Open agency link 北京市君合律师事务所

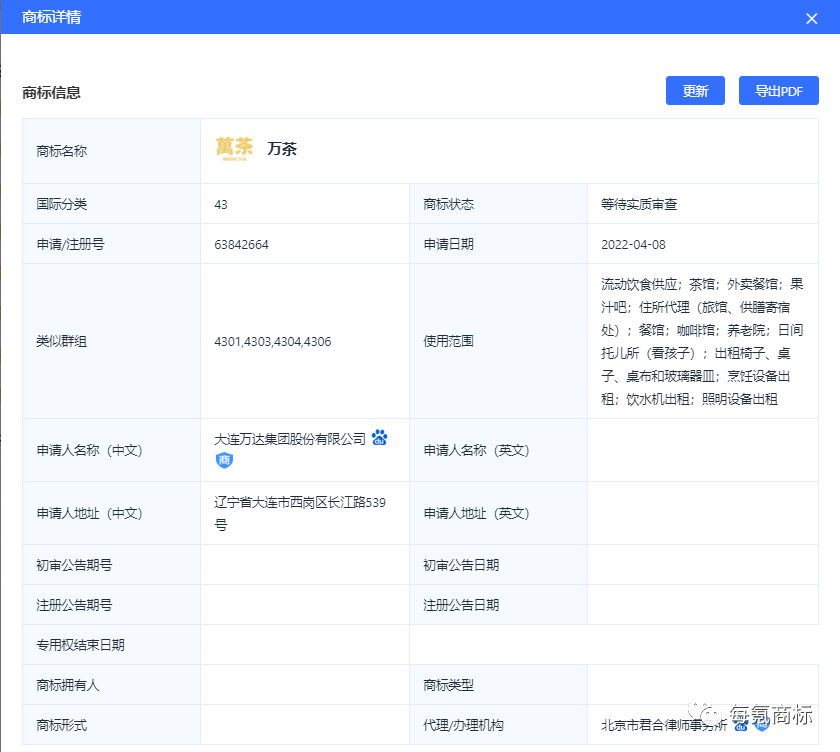664,725
